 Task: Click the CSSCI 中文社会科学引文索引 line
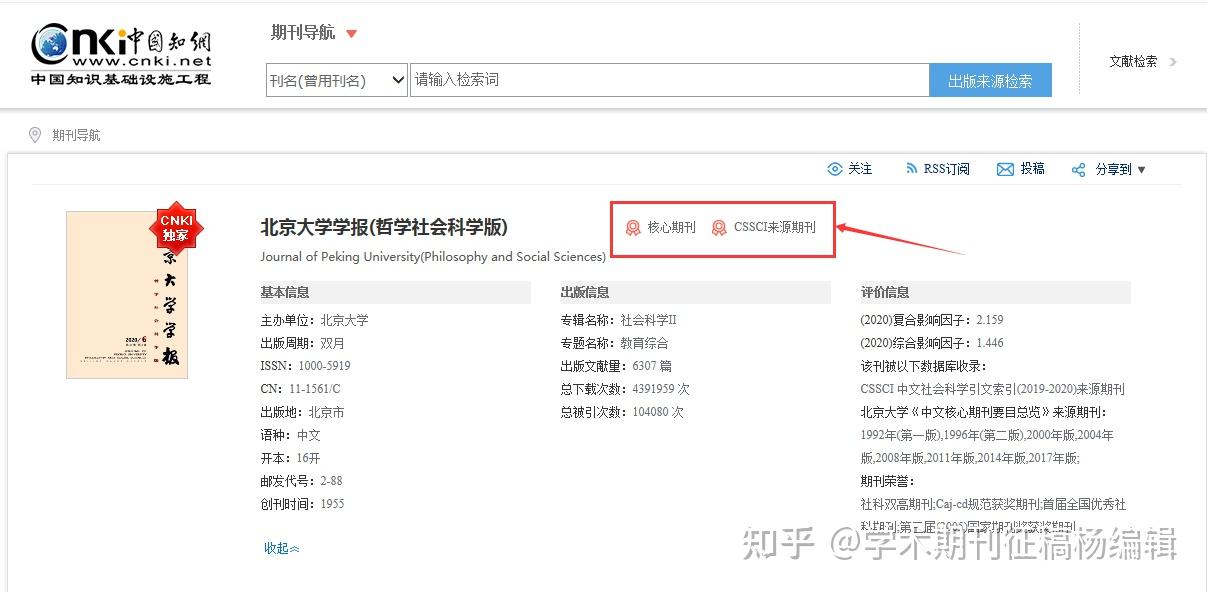click(992, 389)
